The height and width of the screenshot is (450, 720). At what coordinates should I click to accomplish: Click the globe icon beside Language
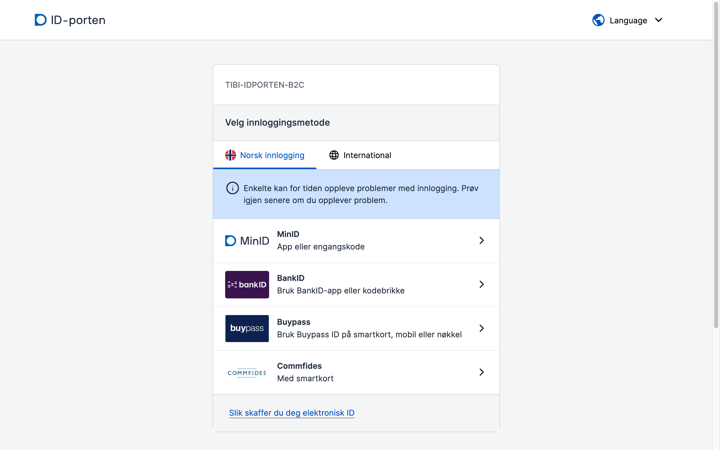coord(598,20)
